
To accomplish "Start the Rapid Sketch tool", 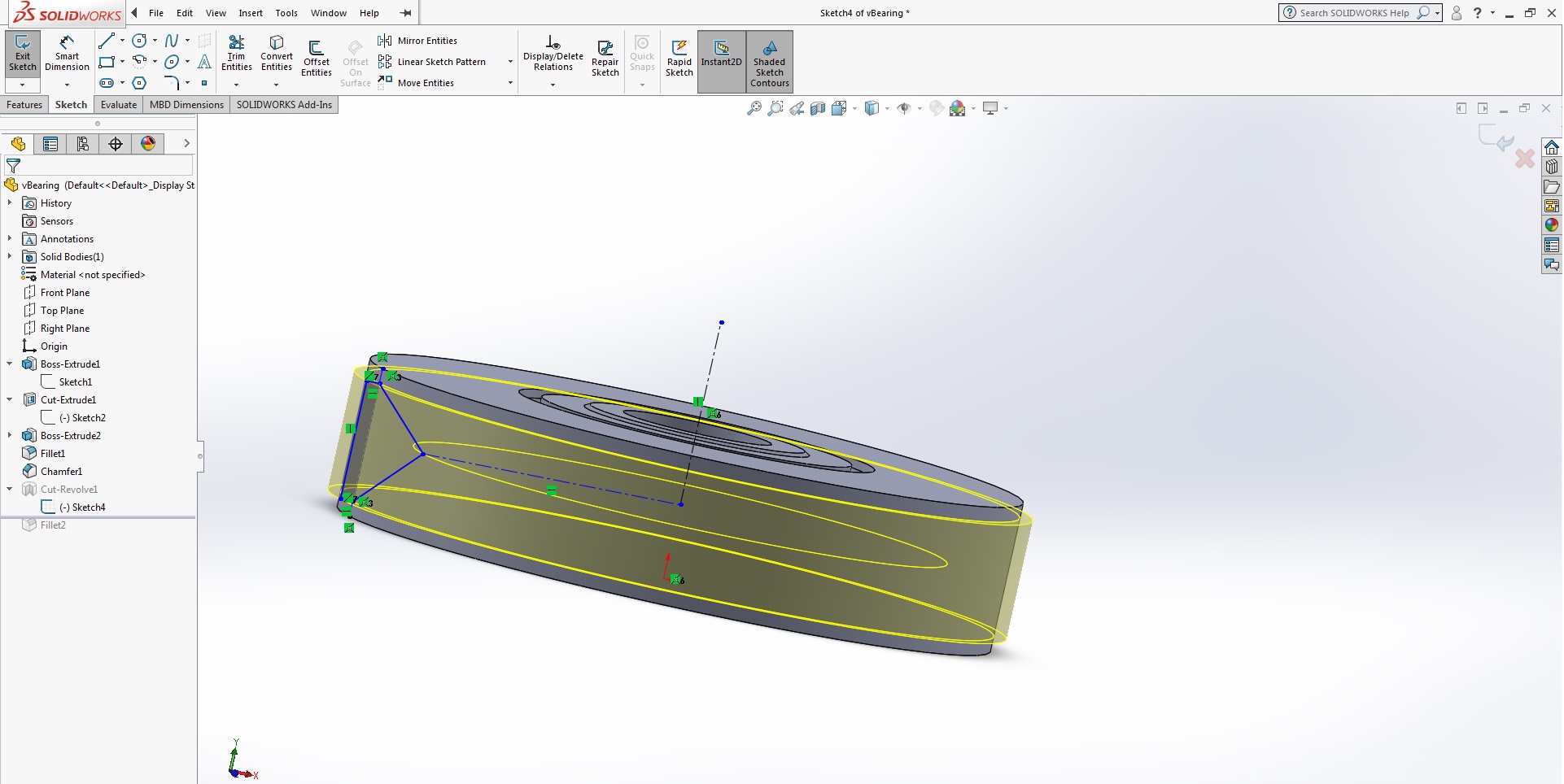I will click(679, 59).
